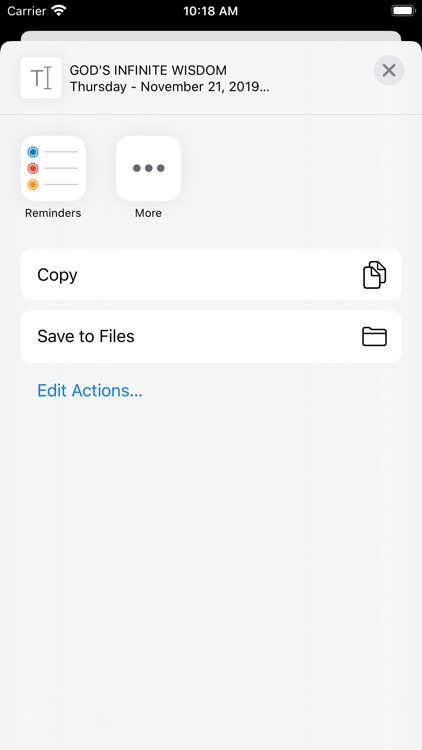This screenshot has width=422, height=750.
Task: Tap the 10:18 AM clock
Action: [211, 11]
